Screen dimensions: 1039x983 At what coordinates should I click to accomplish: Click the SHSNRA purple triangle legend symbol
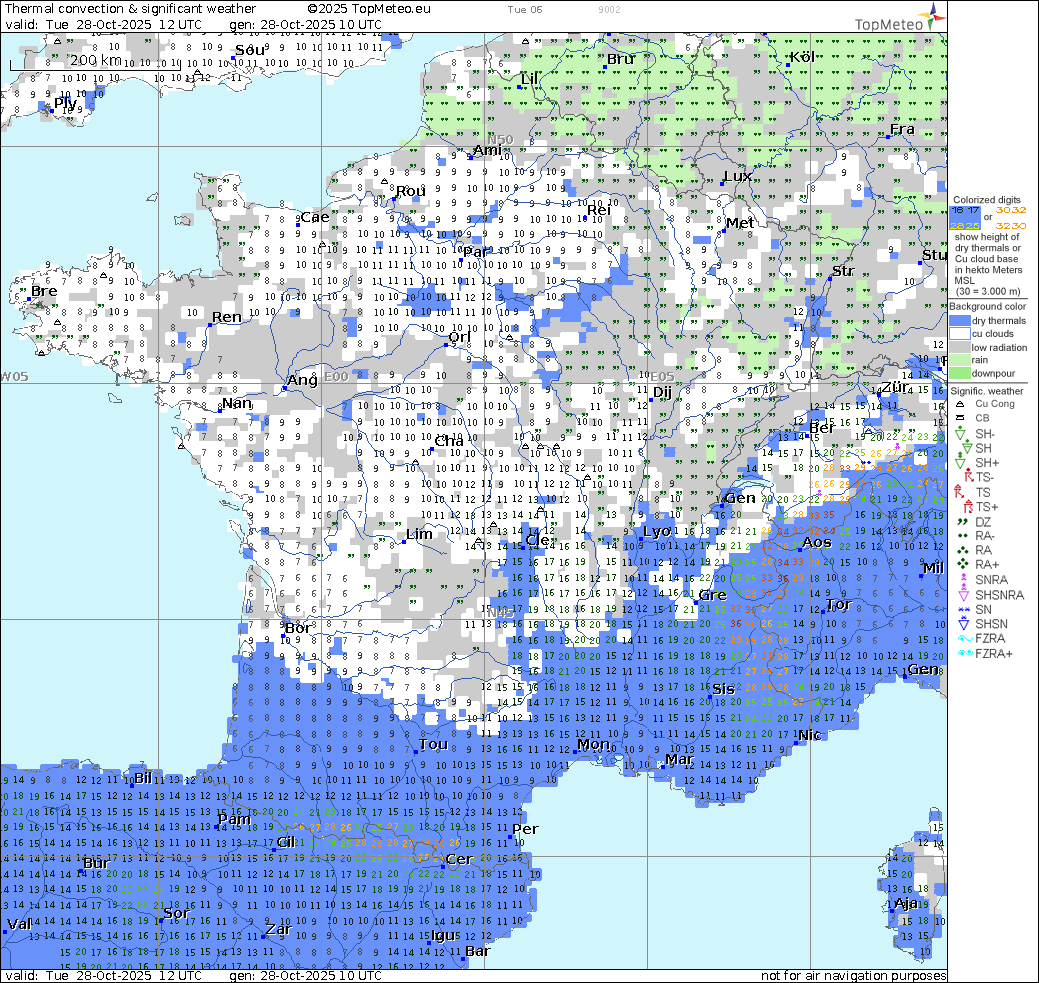point(959,595)
